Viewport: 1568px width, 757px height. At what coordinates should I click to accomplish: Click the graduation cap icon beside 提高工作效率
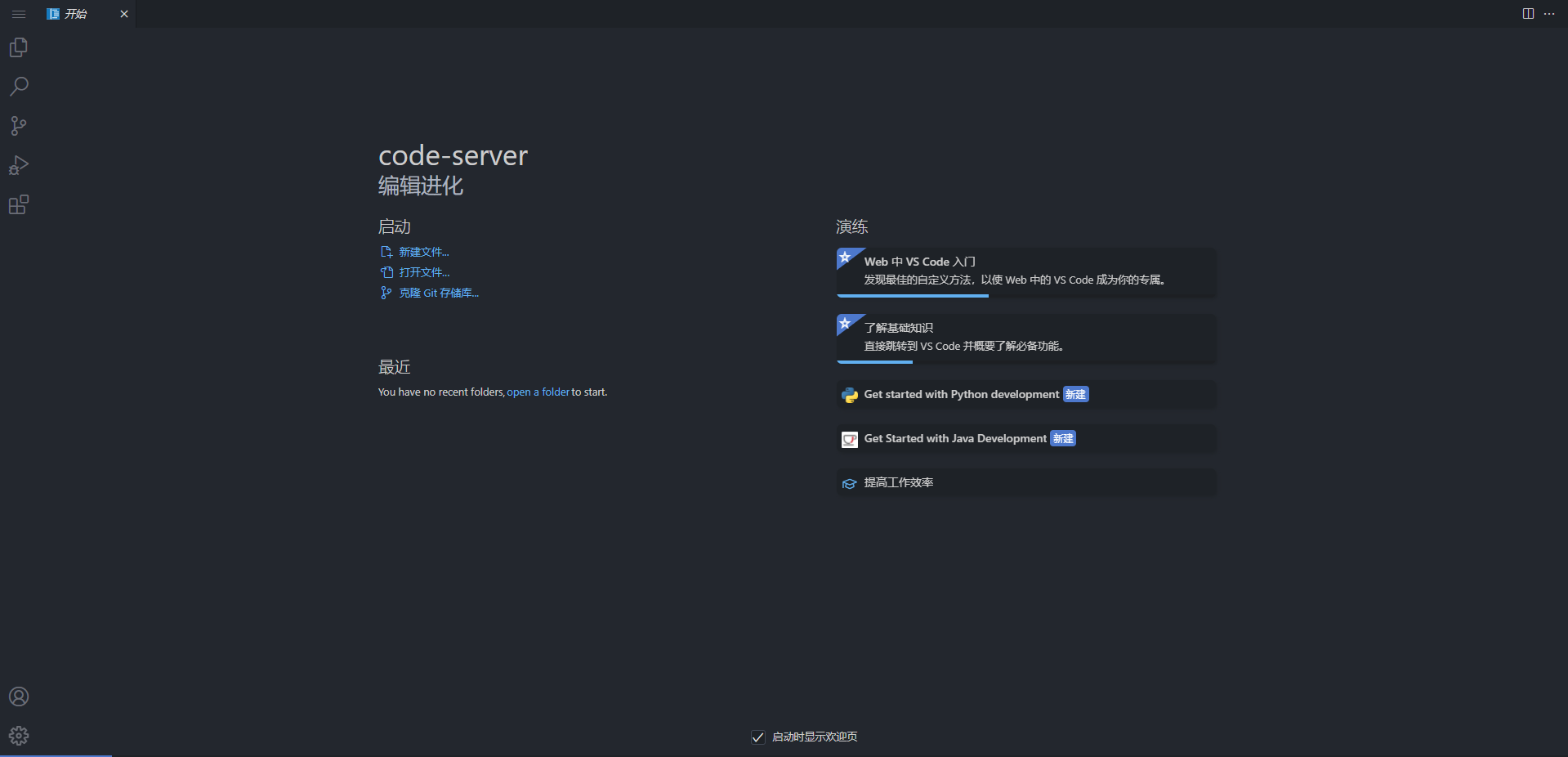(x=850, y=484)
